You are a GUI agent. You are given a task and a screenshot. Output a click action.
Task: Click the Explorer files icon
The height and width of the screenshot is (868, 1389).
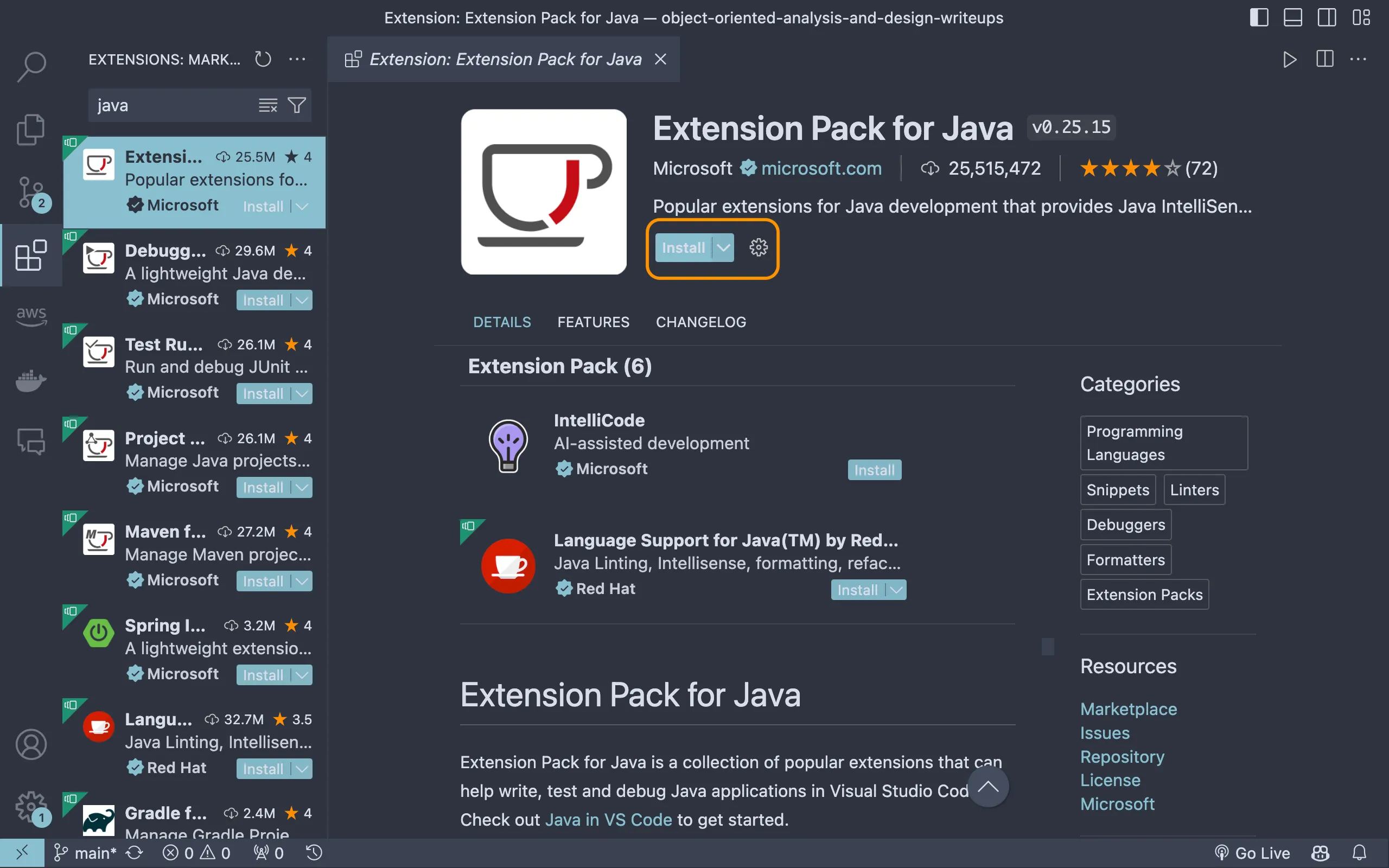click(31, 129)
